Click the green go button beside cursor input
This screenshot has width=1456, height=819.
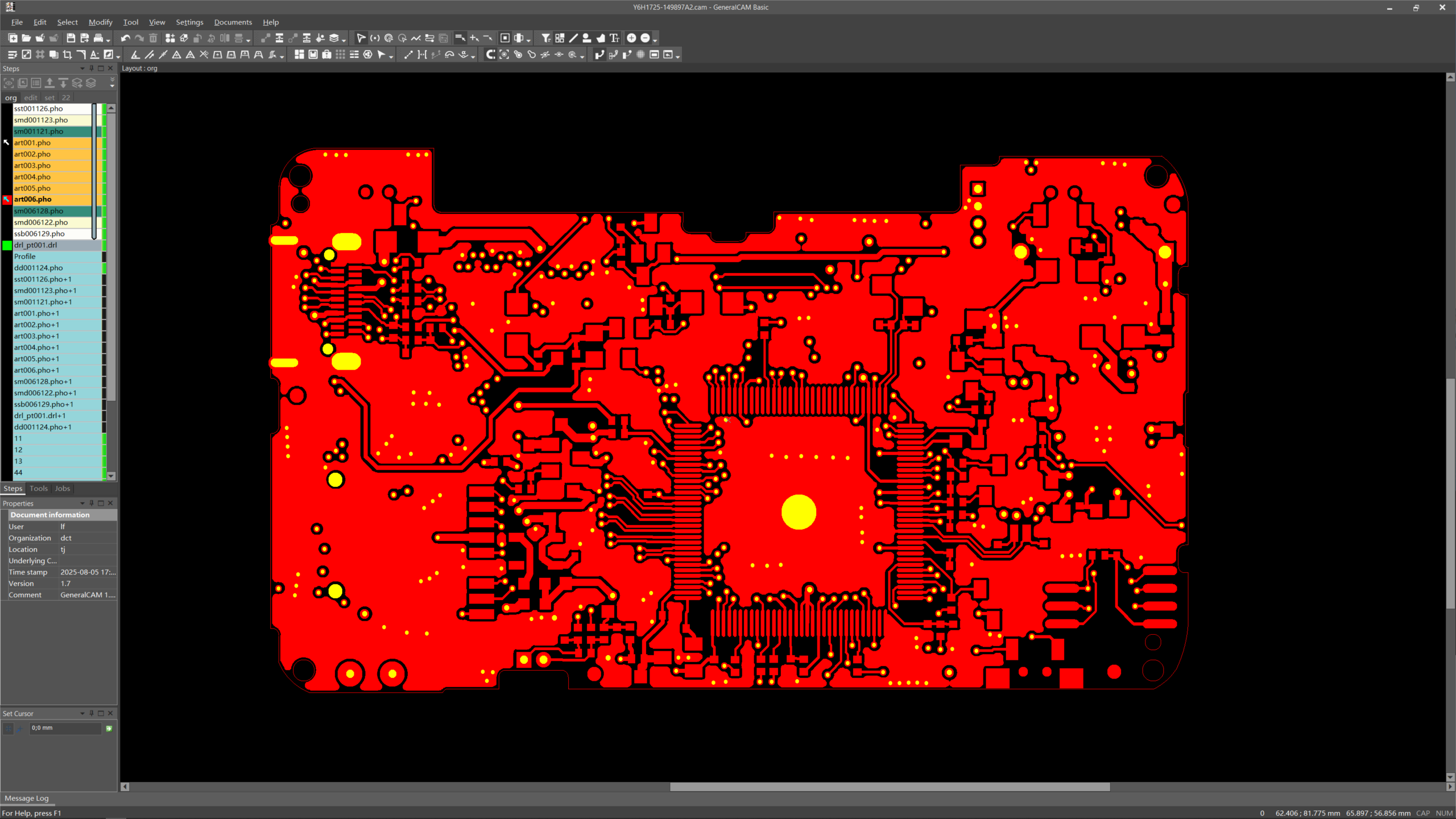[109, 729]
